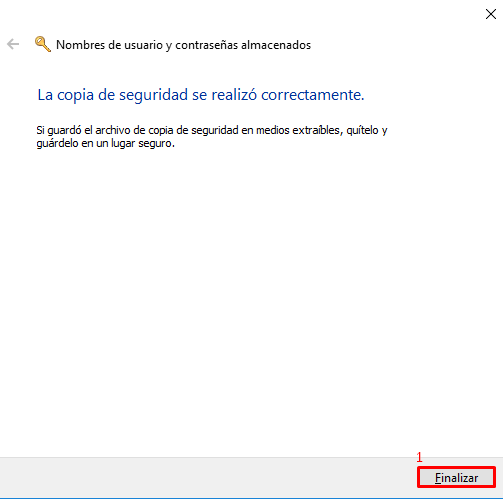503x499 pixels.
Task: Click the word 'seguridad' in the blue heading
Action: pyautogui.click(x=153, y=95)
